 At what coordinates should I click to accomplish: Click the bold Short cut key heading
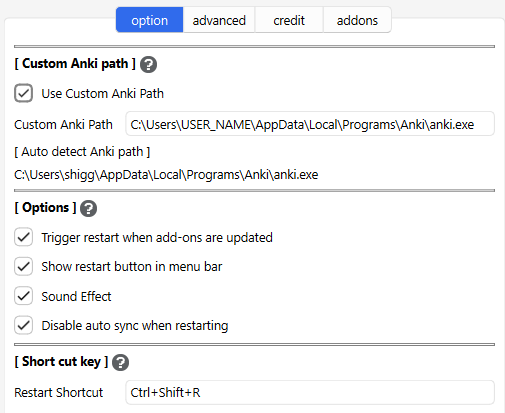(61, 362)
